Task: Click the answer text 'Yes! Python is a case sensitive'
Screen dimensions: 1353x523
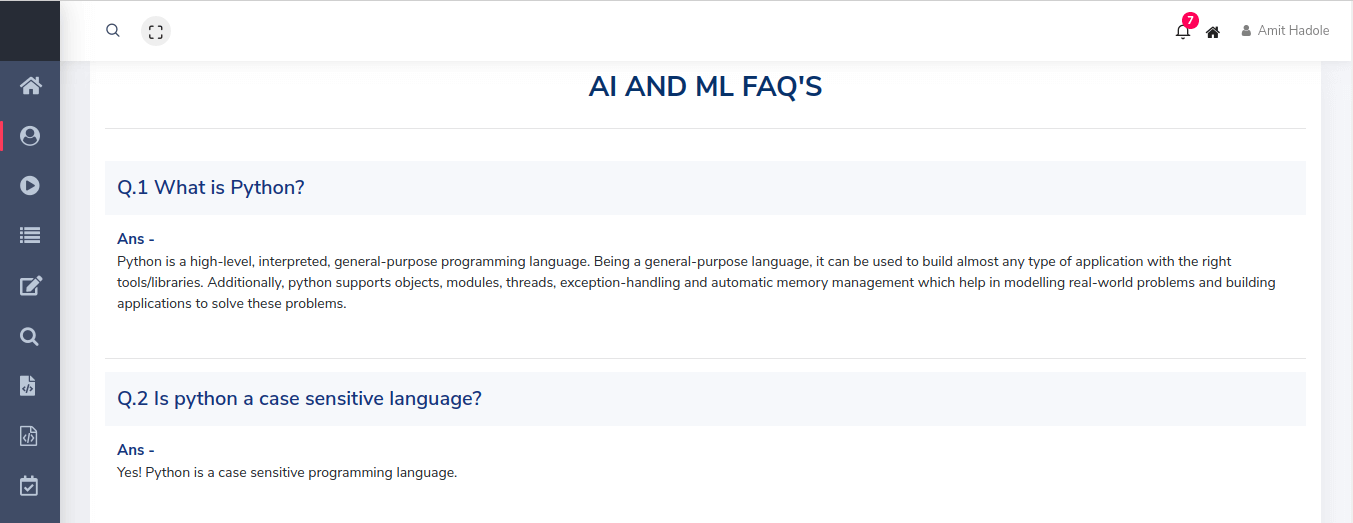Action: pos(287,472)
